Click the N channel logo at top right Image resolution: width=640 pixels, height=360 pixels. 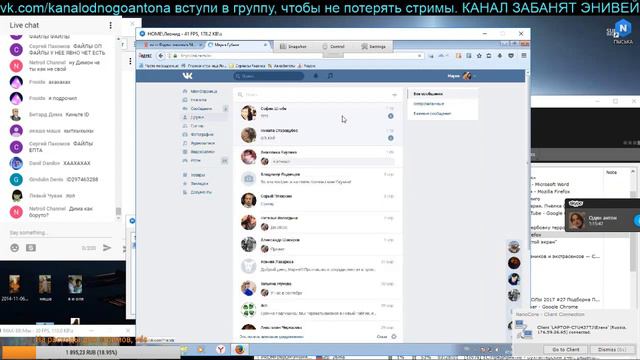click(x=623, y=28)
